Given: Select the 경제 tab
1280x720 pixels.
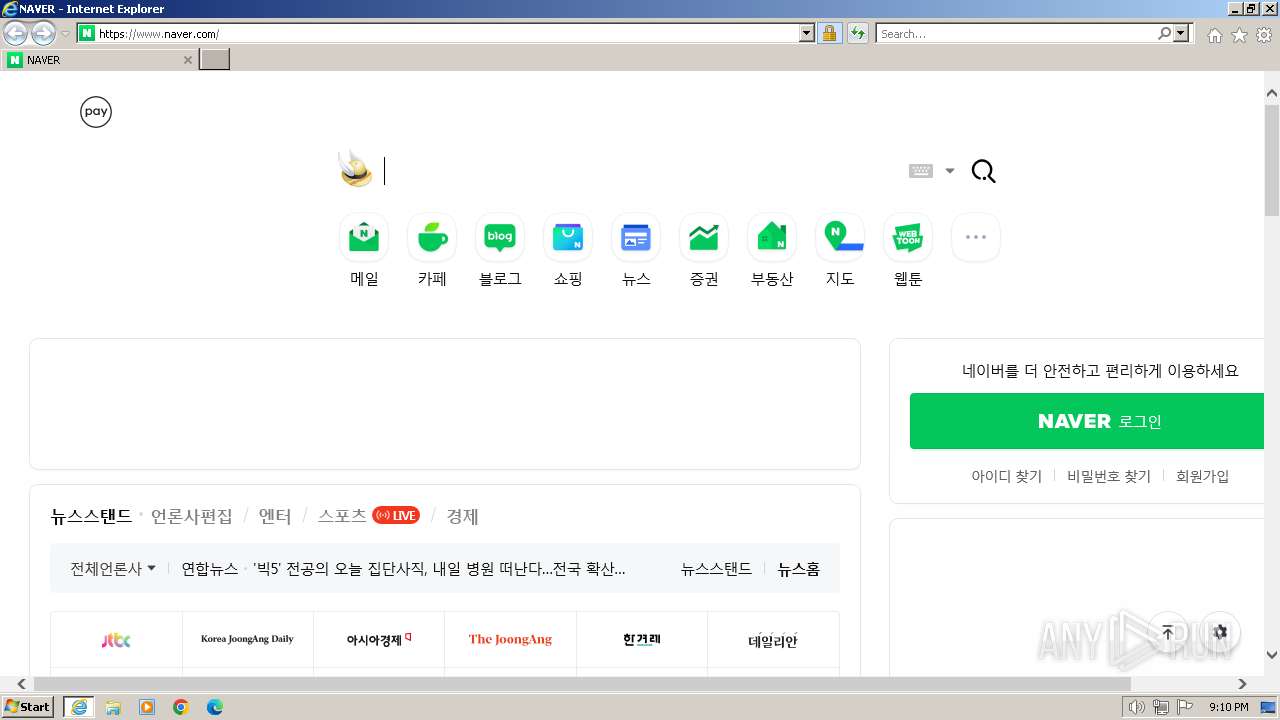Looking at the screenshot, I should pos(462,516).
